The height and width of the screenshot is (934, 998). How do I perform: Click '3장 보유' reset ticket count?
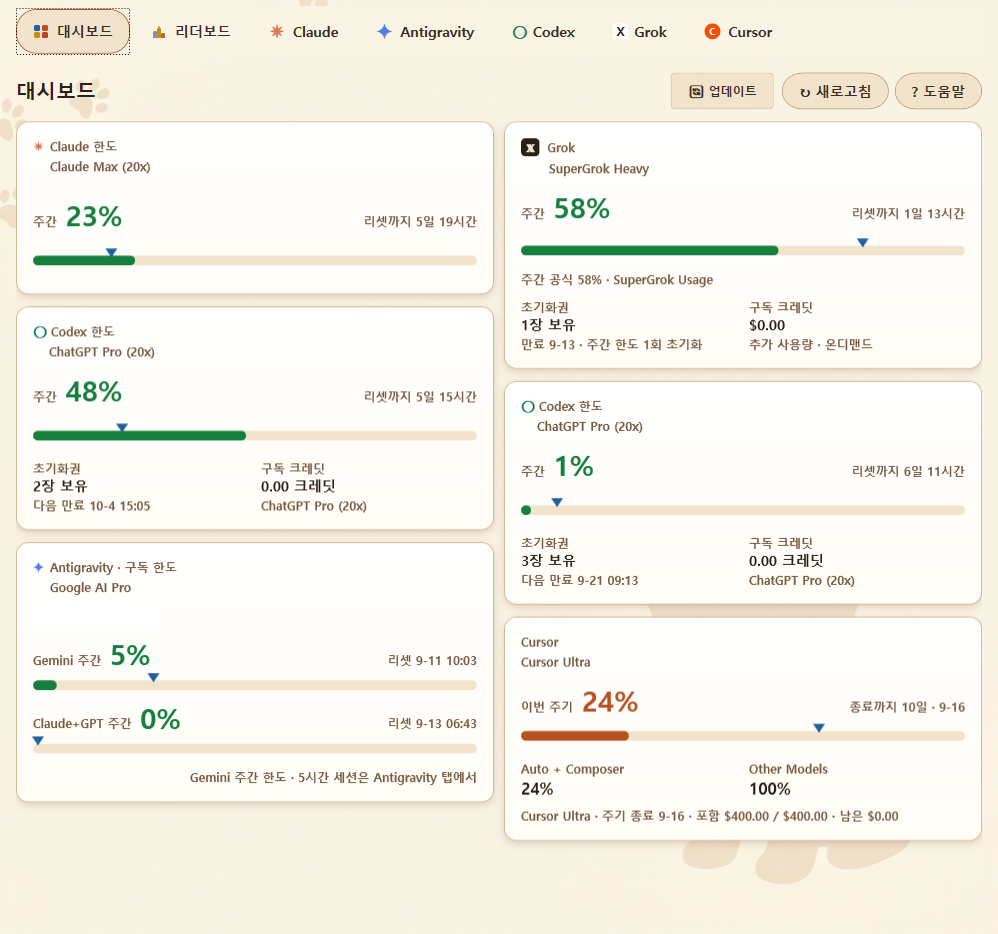click(x=548, y=561)
